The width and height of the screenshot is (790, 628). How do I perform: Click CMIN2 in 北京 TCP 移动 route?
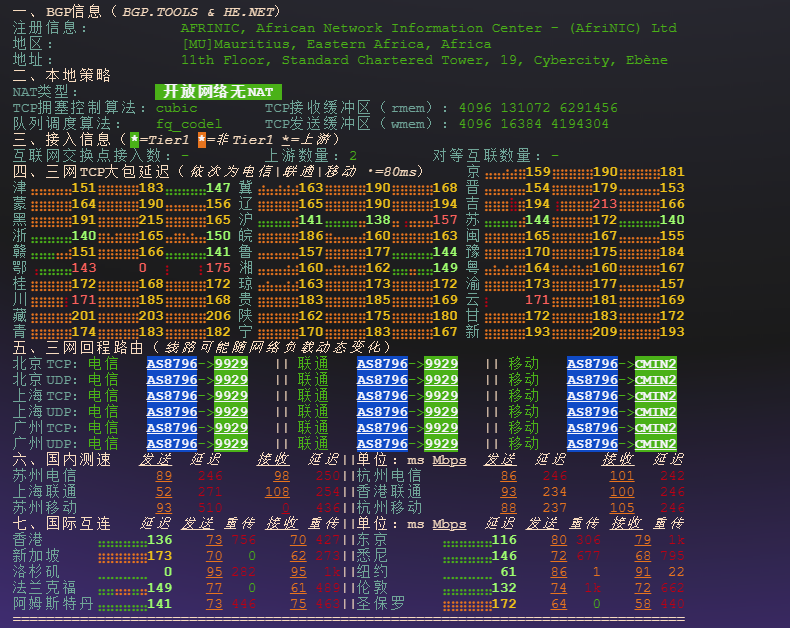655,364
